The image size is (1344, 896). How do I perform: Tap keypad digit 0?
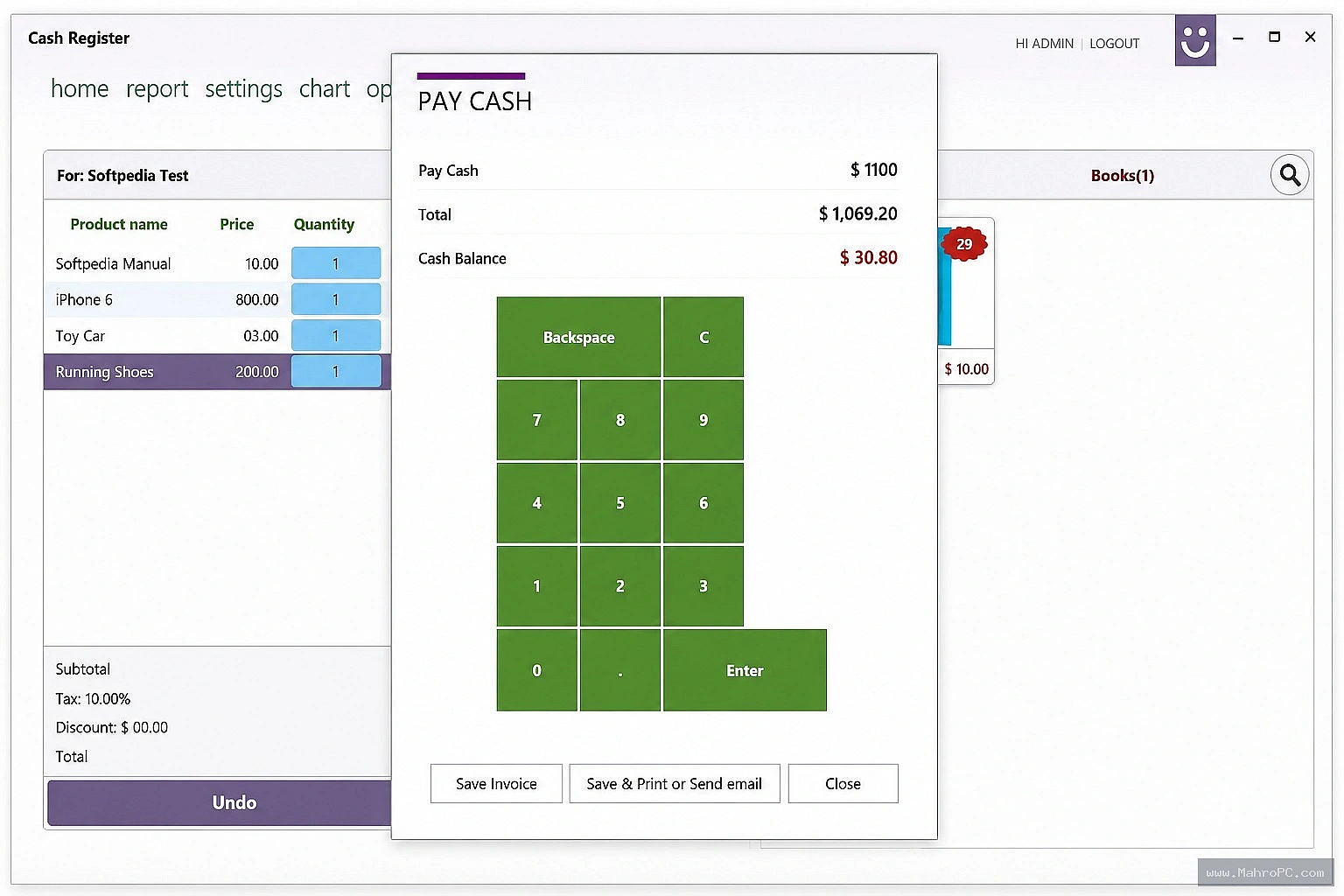(537, 670)
